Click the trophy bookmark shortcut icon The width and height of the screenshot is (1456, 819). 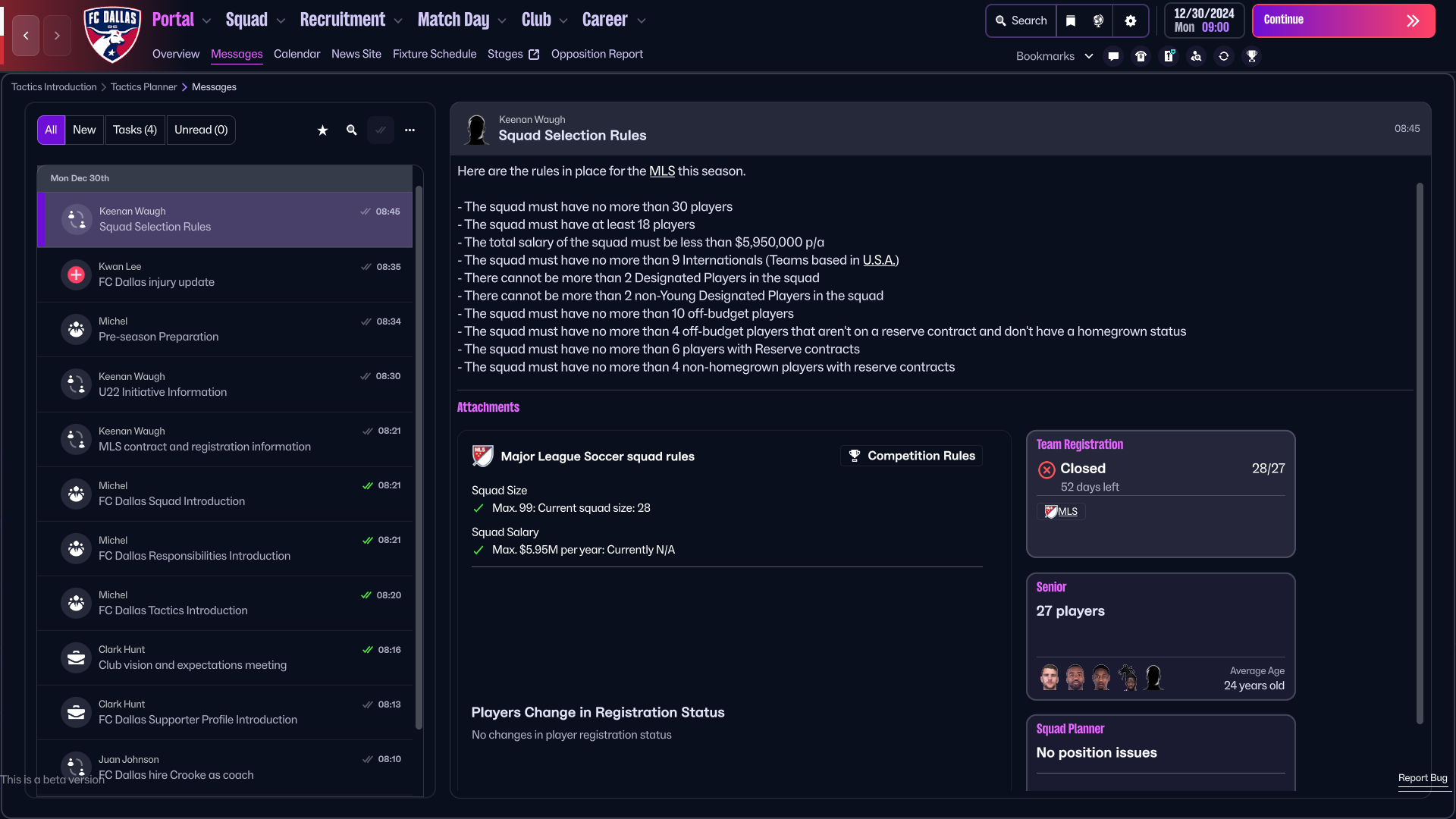pos(1251,56)
